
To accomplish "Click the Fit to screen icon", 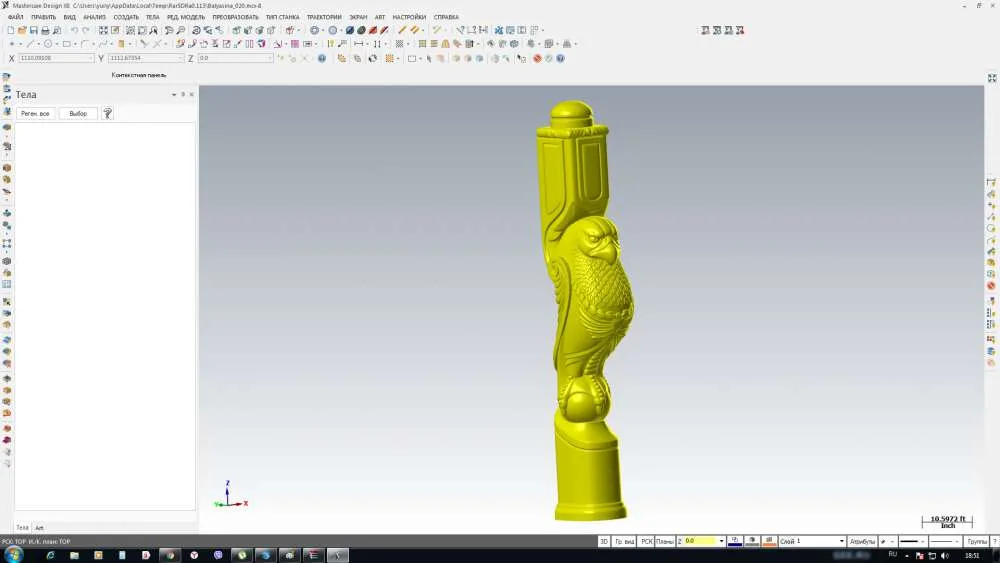I will click(103, 30).
